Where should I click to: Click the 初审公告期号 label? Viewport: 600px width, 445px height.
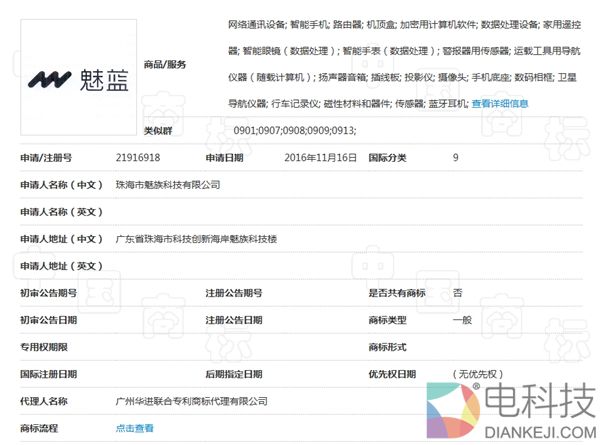(x=49, y=293)
